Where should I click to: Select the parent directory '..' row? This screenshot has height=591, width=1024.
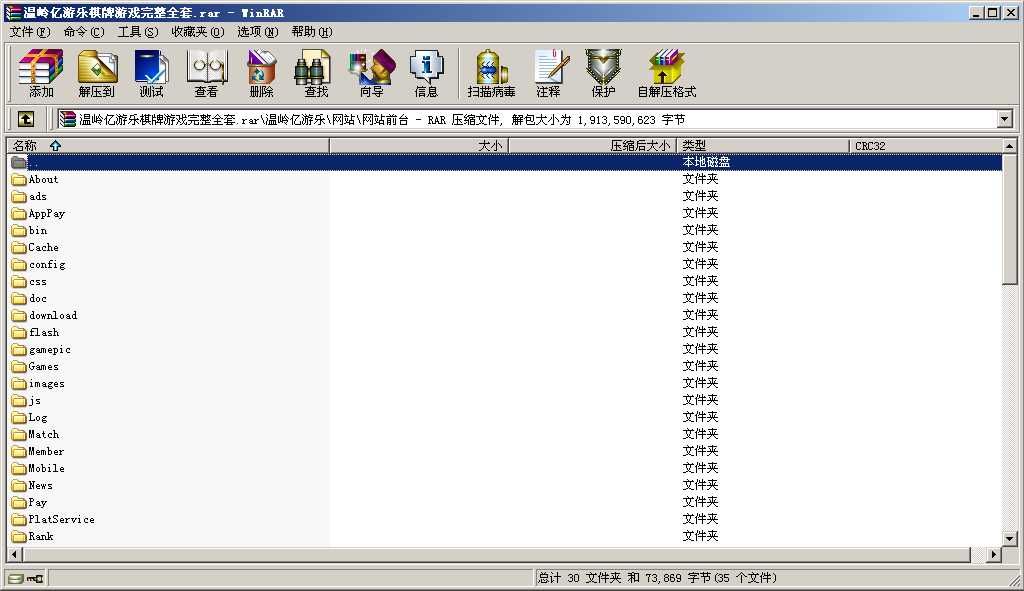click(505, 162)
